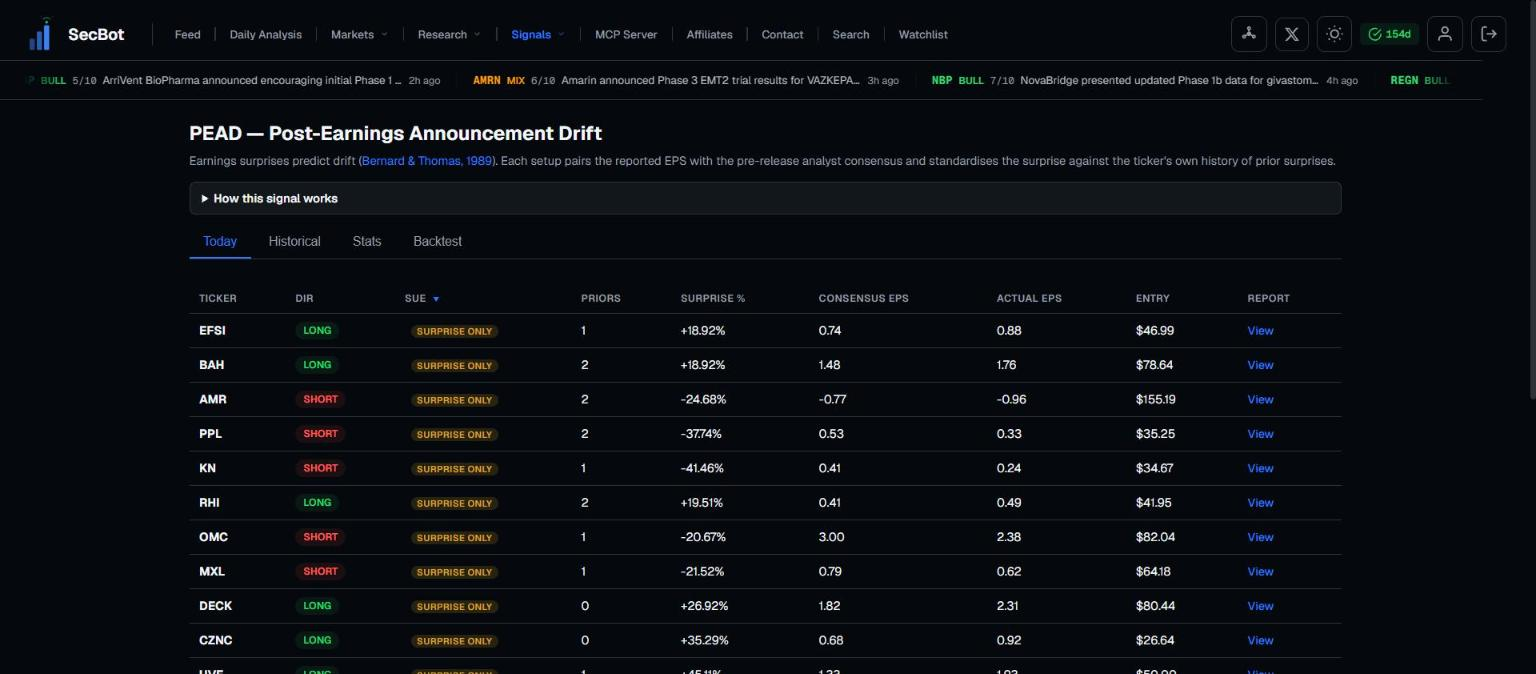Go to the Feed page

pos(187,34)
